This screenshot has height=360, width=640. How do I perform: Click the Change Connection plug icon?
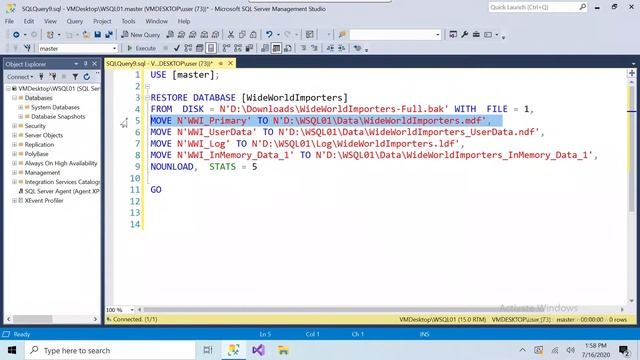pos(27,48)
